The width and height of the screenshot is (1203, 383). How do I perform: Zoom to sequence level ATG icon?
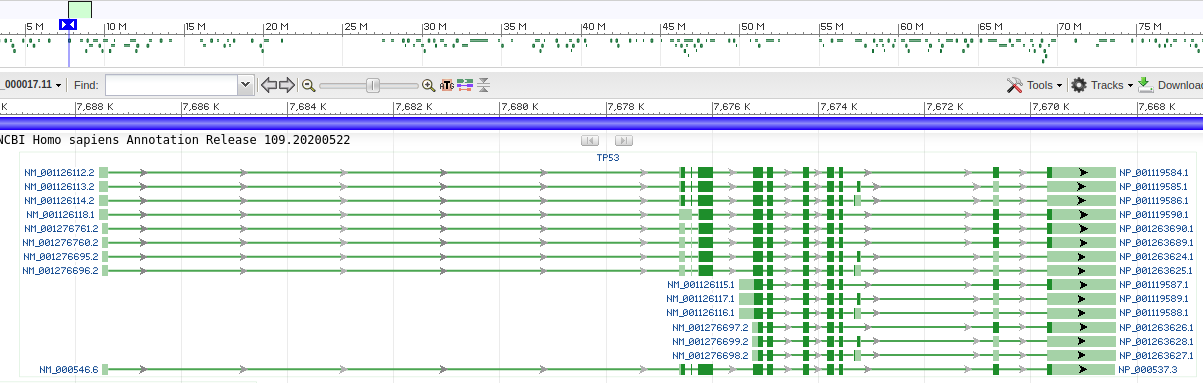(x=446, y=86)
